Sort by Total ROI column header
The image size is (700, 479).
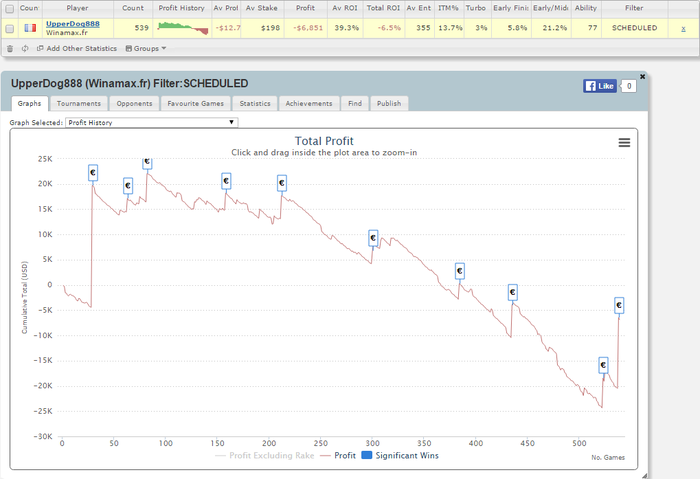383,8
